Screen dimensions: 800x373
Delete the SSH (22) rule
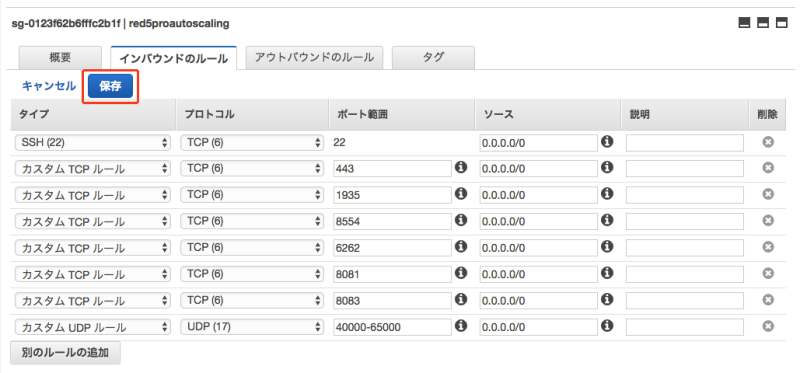click(x=768, y=142)
